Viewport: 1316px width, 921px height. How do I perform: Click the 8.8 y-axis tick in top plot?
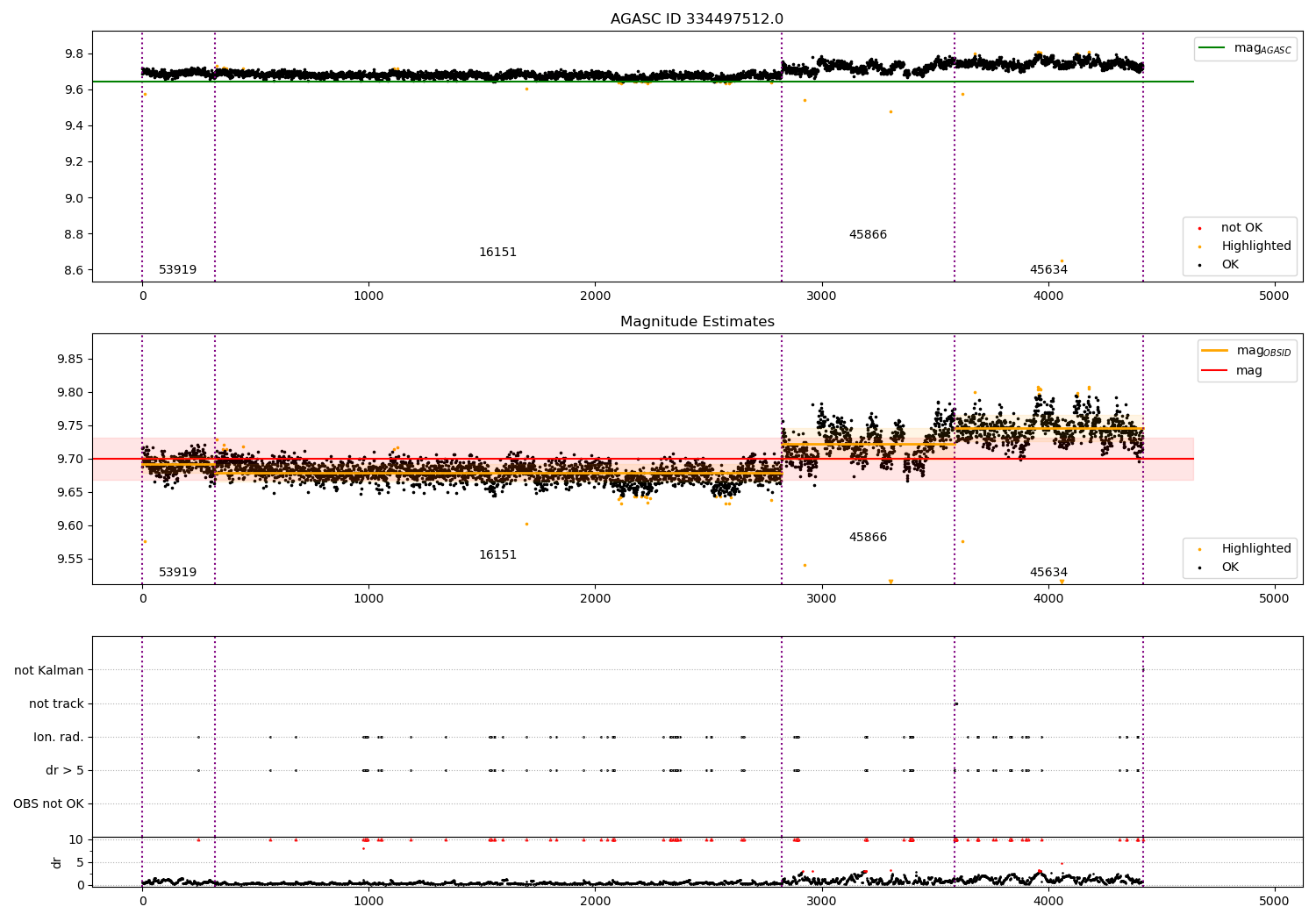tap(73, 234)
